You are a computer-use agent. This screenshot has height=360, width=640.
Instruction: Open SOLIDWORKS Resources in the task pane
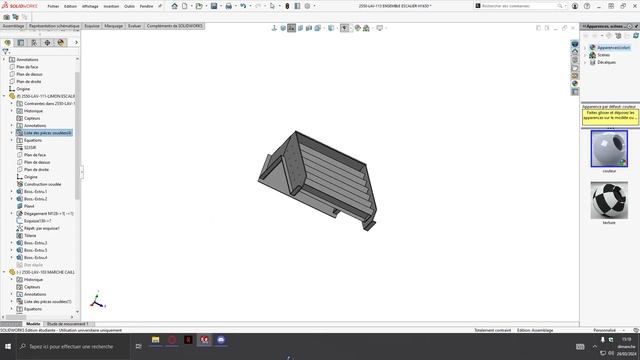pos(575,51)
